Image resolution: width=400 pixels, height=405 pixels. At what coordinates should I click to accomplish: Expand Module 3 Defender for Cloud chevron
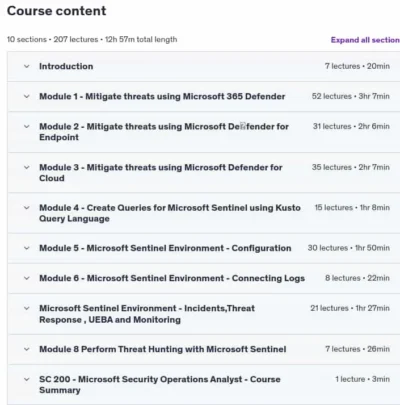27,167
